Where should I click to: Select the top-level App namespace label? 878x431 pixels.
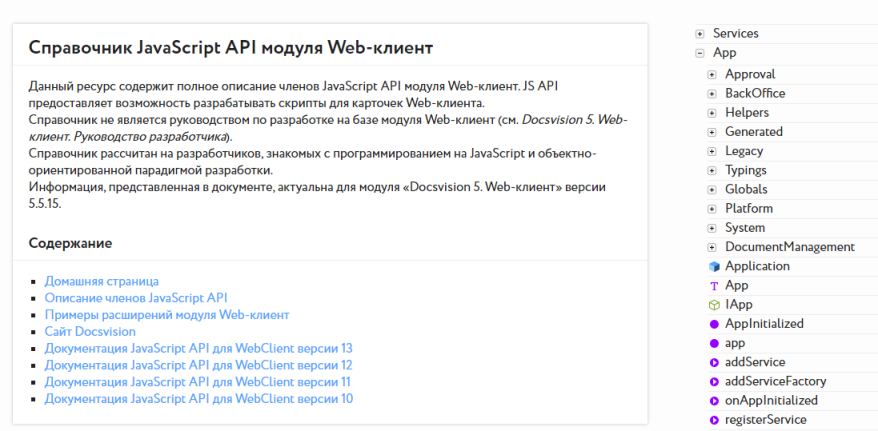point(725,53)
